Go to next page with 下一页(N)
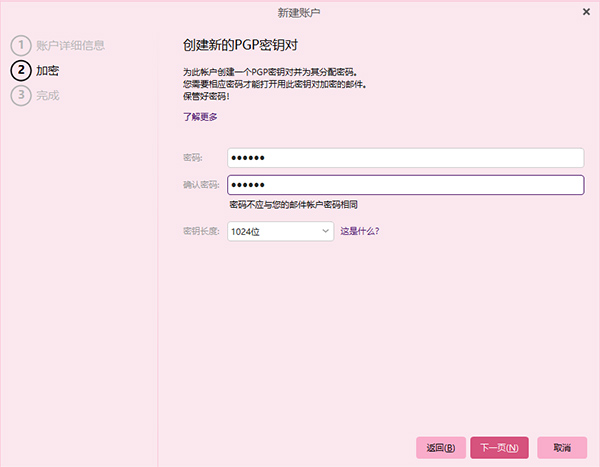The width and height of the screenshot is (600, 467). pyautogui.click(x=499, y=447)
